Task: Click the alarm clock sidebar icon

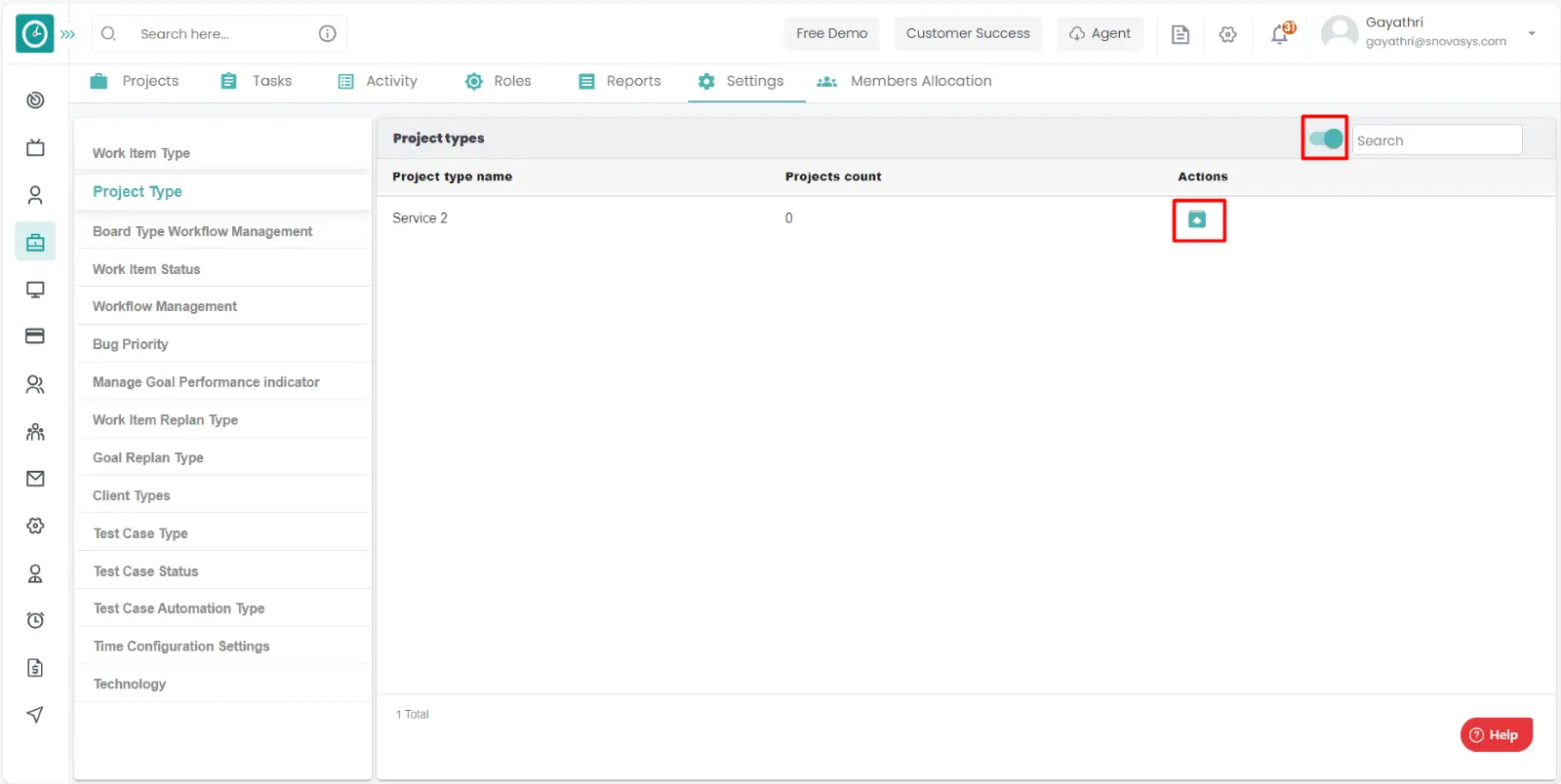Action: coord(35,620)
